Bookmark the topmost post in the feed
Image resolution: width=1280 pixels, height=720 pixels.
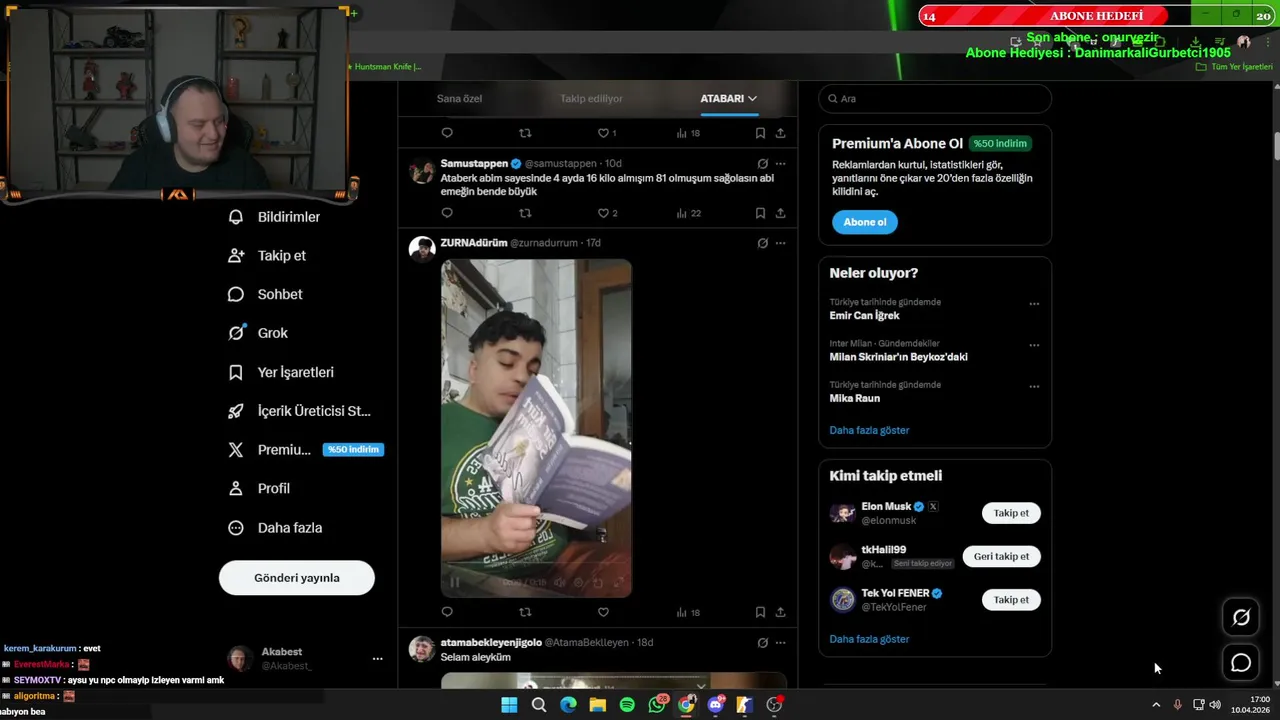point(760,133)
